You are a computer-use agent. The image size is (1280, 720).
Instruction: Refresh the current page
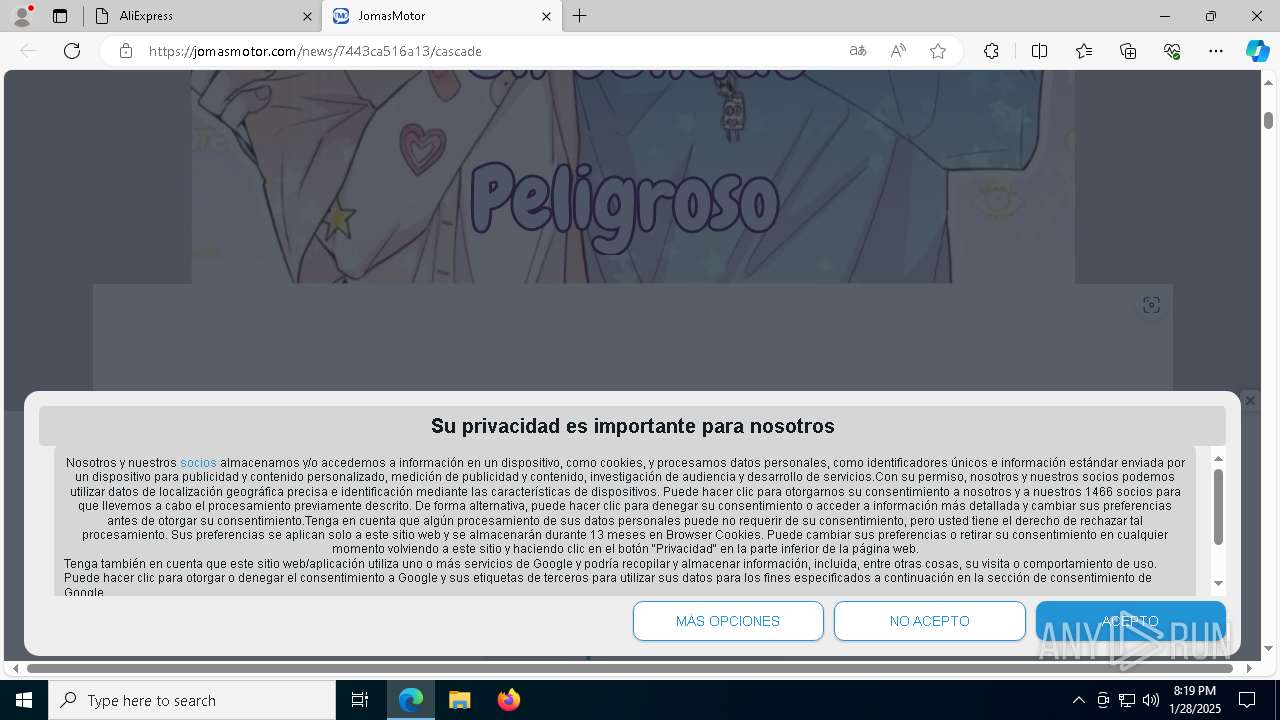[x=72, y=51]
